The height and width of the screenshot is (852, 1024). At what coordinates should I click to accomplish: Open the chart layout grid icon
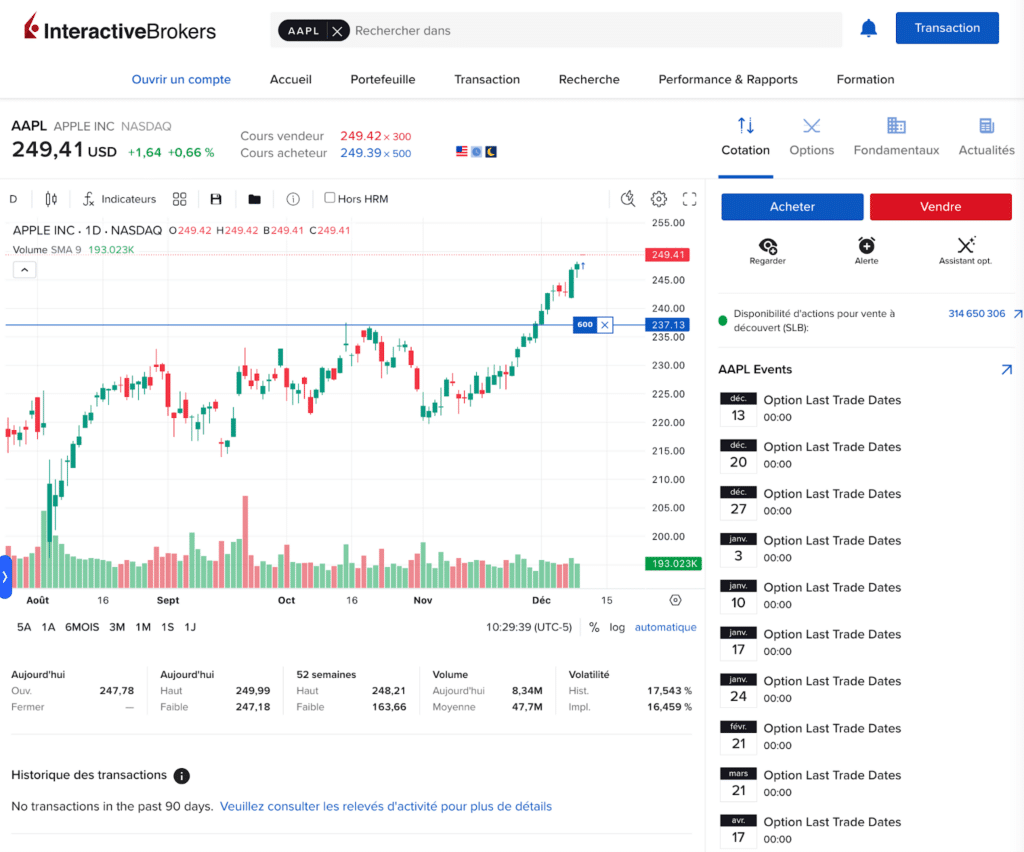point(180,199)
